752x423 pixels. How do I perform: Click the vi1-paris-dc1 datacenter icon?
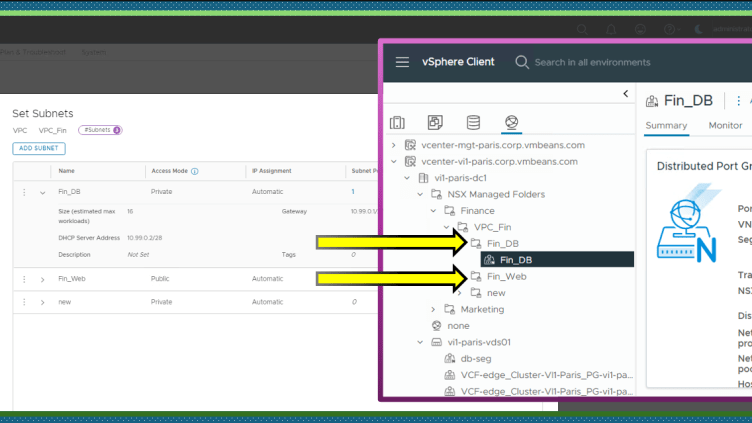tap(423, 178)
